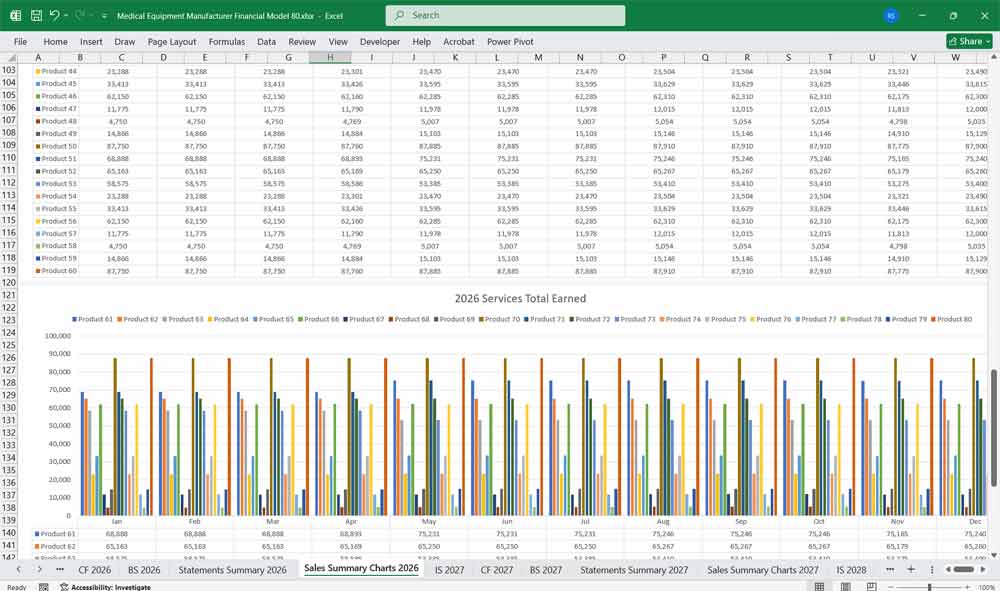Add a new sheet with plus icon
The image size is (1000, 591).
(x=910, y=569)
